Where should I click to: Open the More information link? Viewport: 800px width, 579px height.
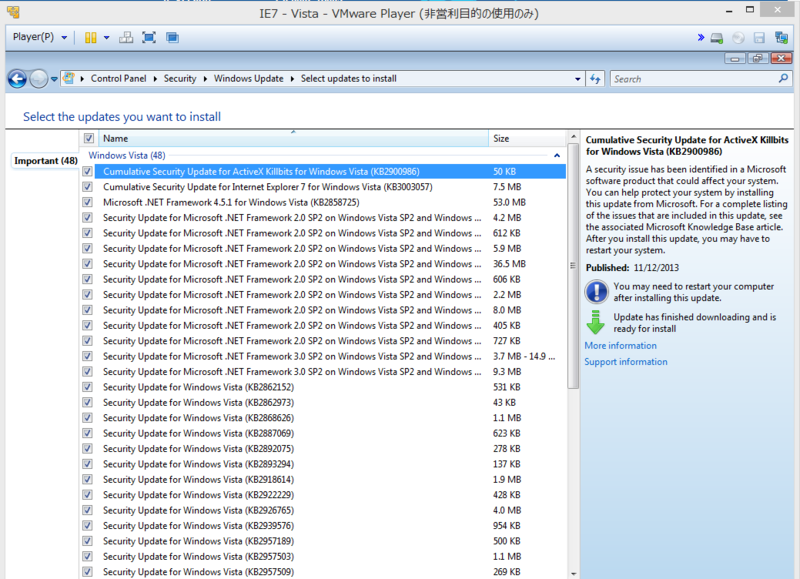click(620, 346)
